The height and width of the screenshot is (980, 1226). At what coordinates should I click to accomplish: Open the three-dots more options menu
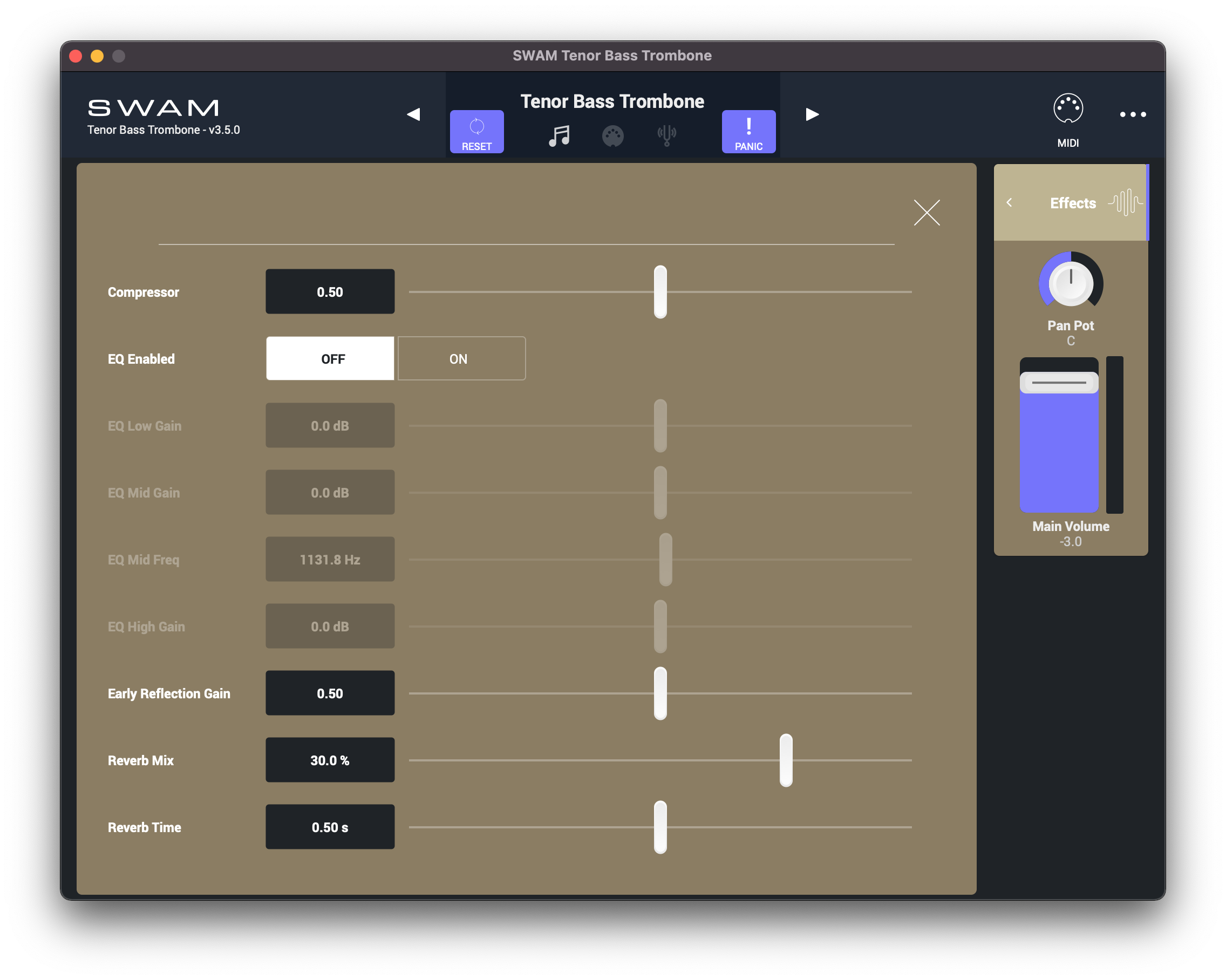point(1133,114)
